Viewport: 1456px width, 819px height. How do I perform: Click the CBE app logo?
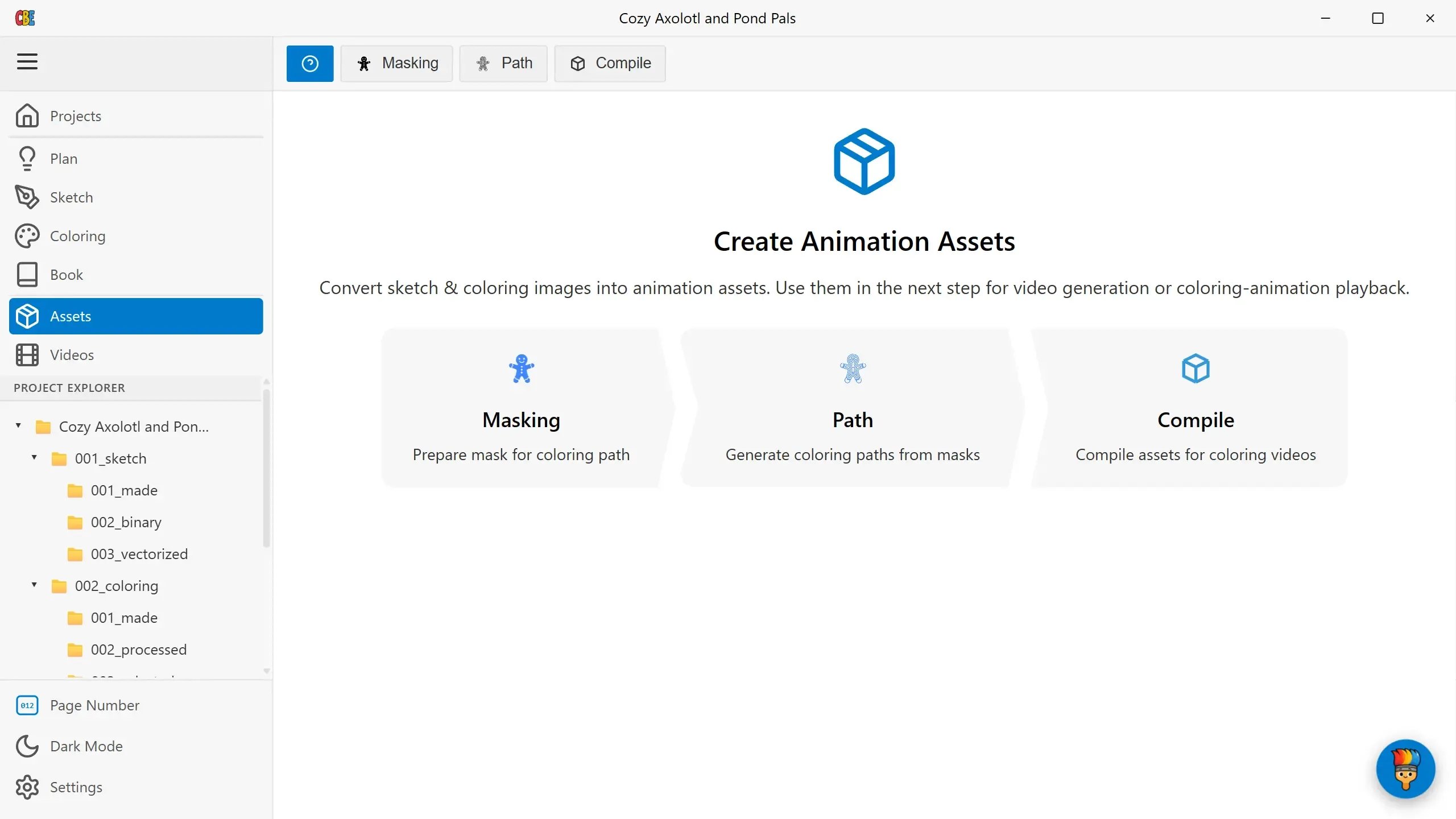[25, 18]
